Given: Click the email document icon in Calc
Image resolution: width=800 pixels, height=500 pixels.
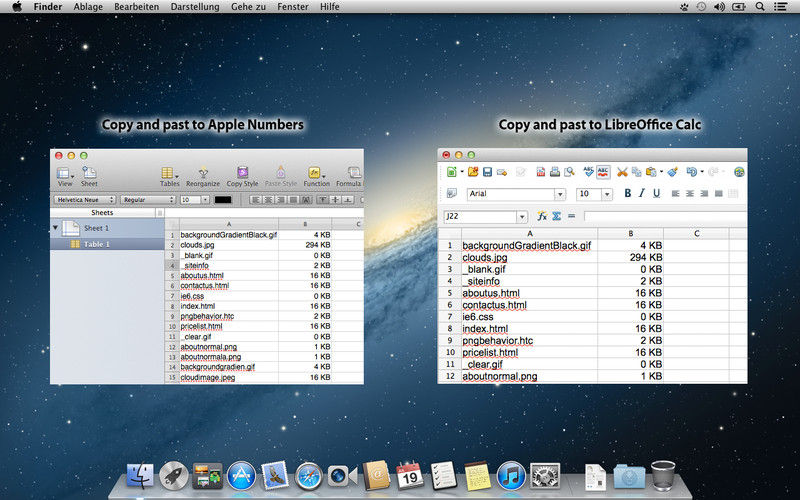Looking at the screenshot, I should click(x=502, y=172).
